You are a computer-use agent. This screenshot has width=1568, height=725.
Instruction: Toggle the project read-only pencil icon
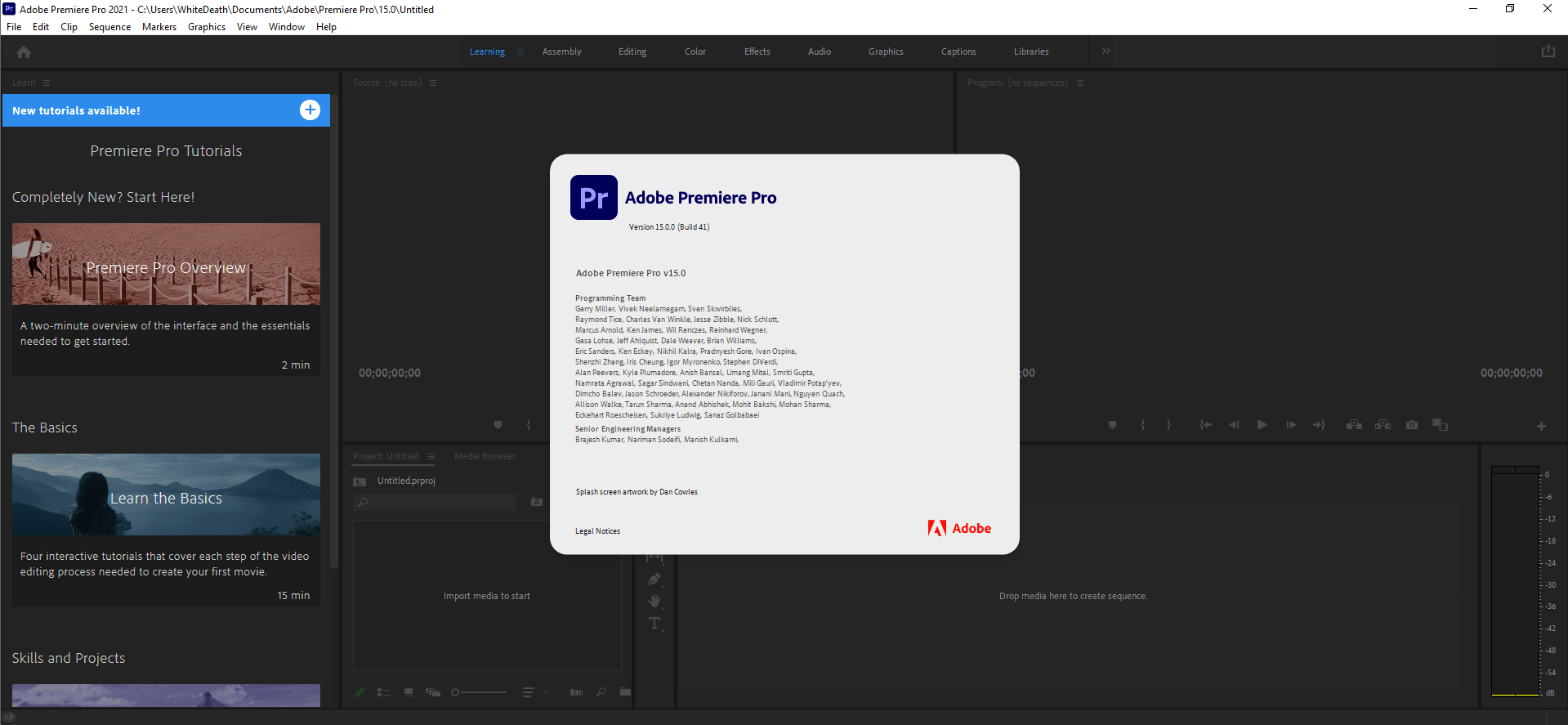(360, 692)
